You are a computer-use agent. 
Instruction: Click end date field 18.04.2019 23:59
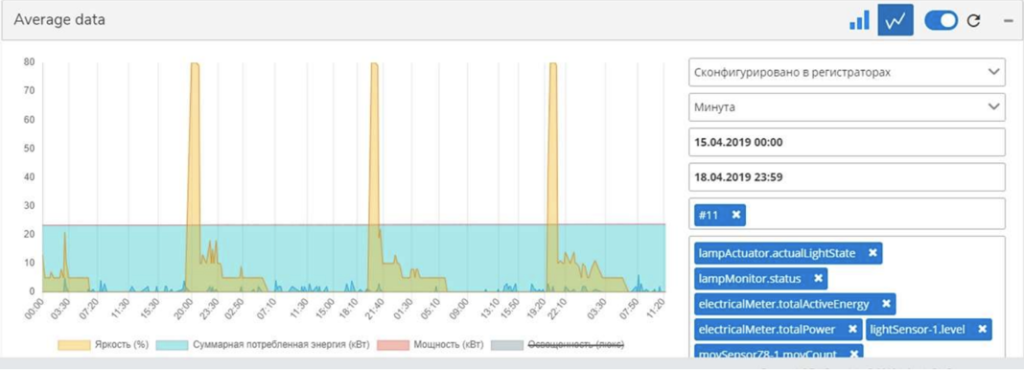click(846, 177)
